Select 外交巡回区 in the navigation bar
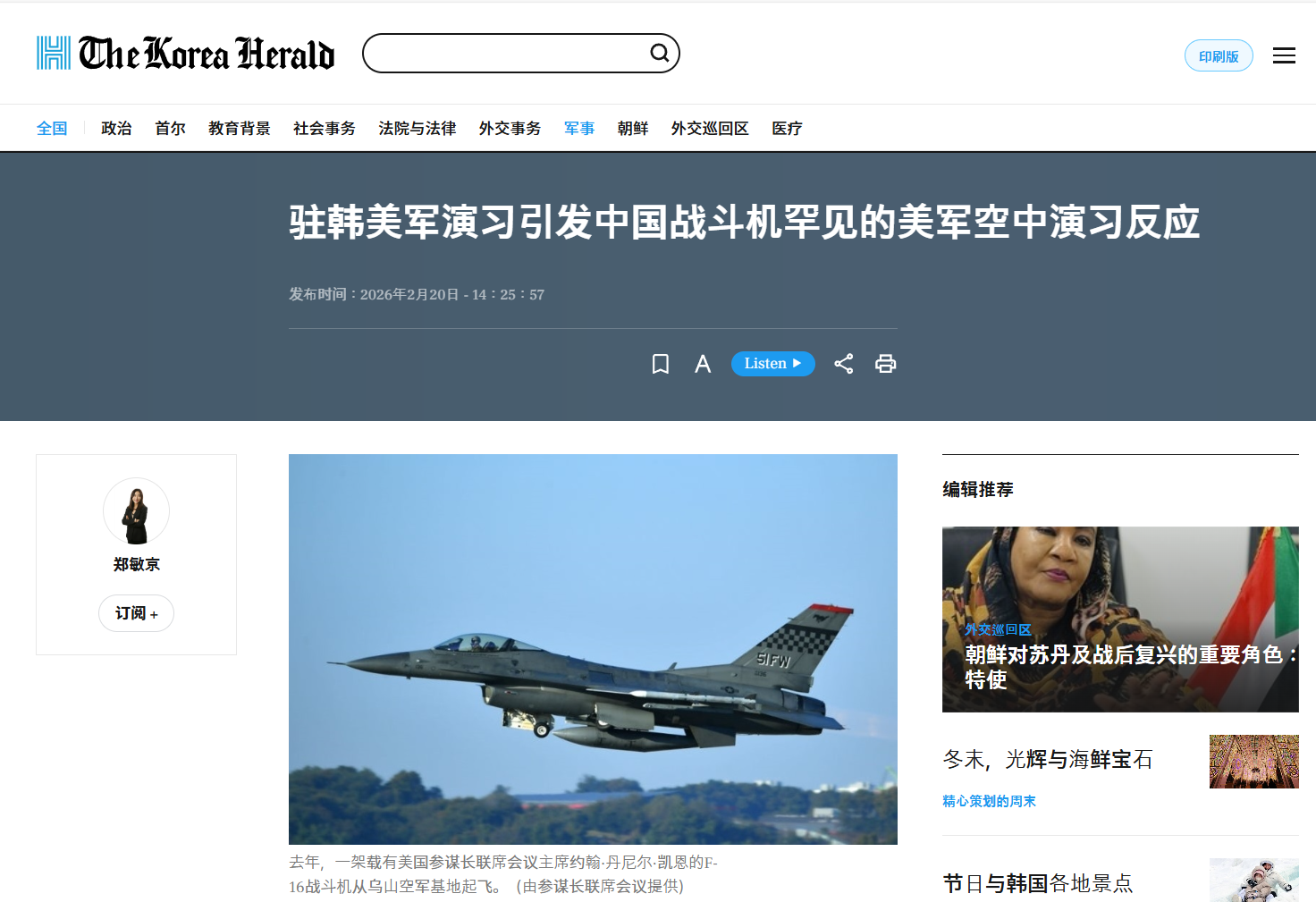This screenshot has width=1316, height=902. pyautogui.click(x=710, y=129)
